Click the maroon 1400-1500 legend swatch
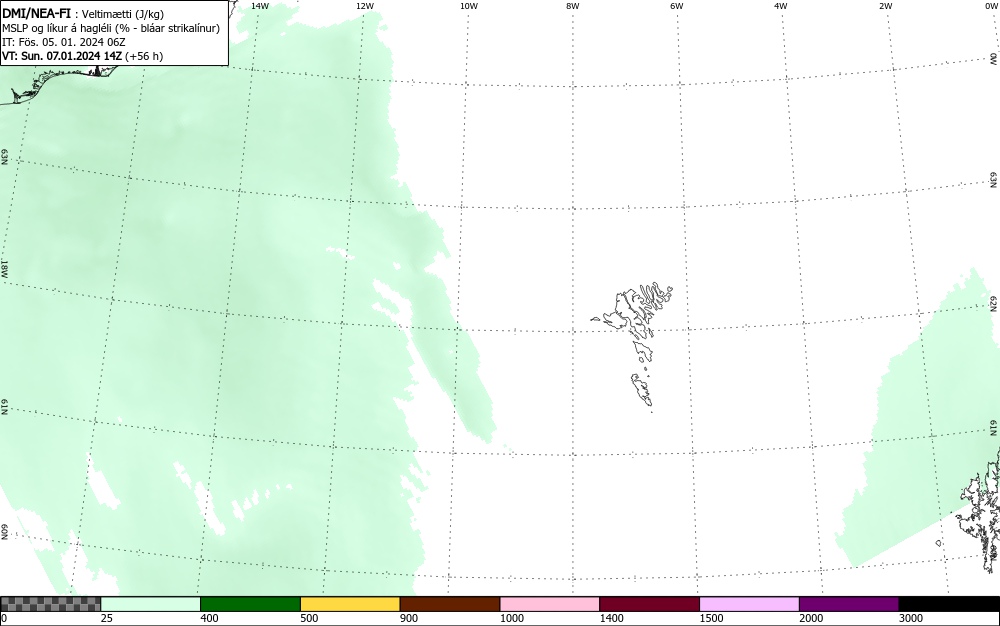Image resolution: width=1000 pixels, height=626 pixels. [x=649, y=604]
